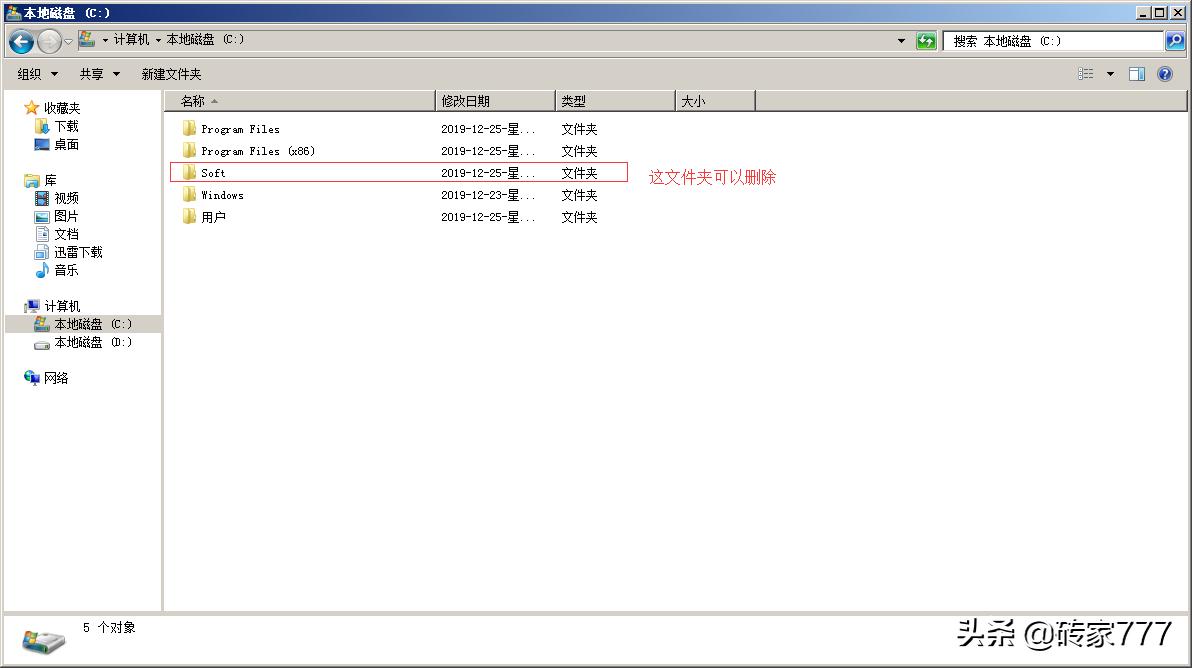Open the 共享 menu

100,74
